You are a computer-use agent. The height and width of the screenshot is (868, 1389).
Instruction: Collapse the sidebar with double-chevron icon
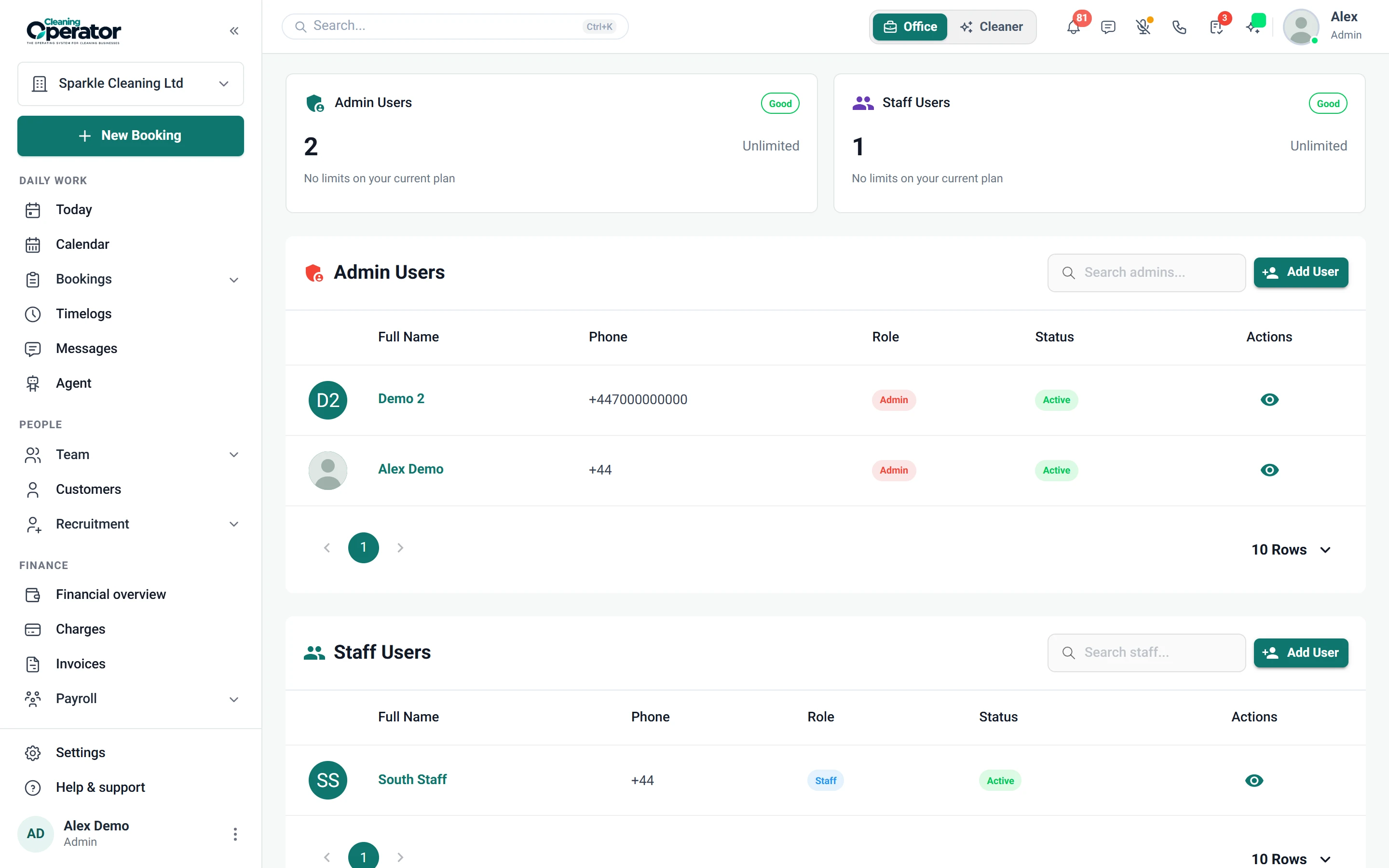233,31
